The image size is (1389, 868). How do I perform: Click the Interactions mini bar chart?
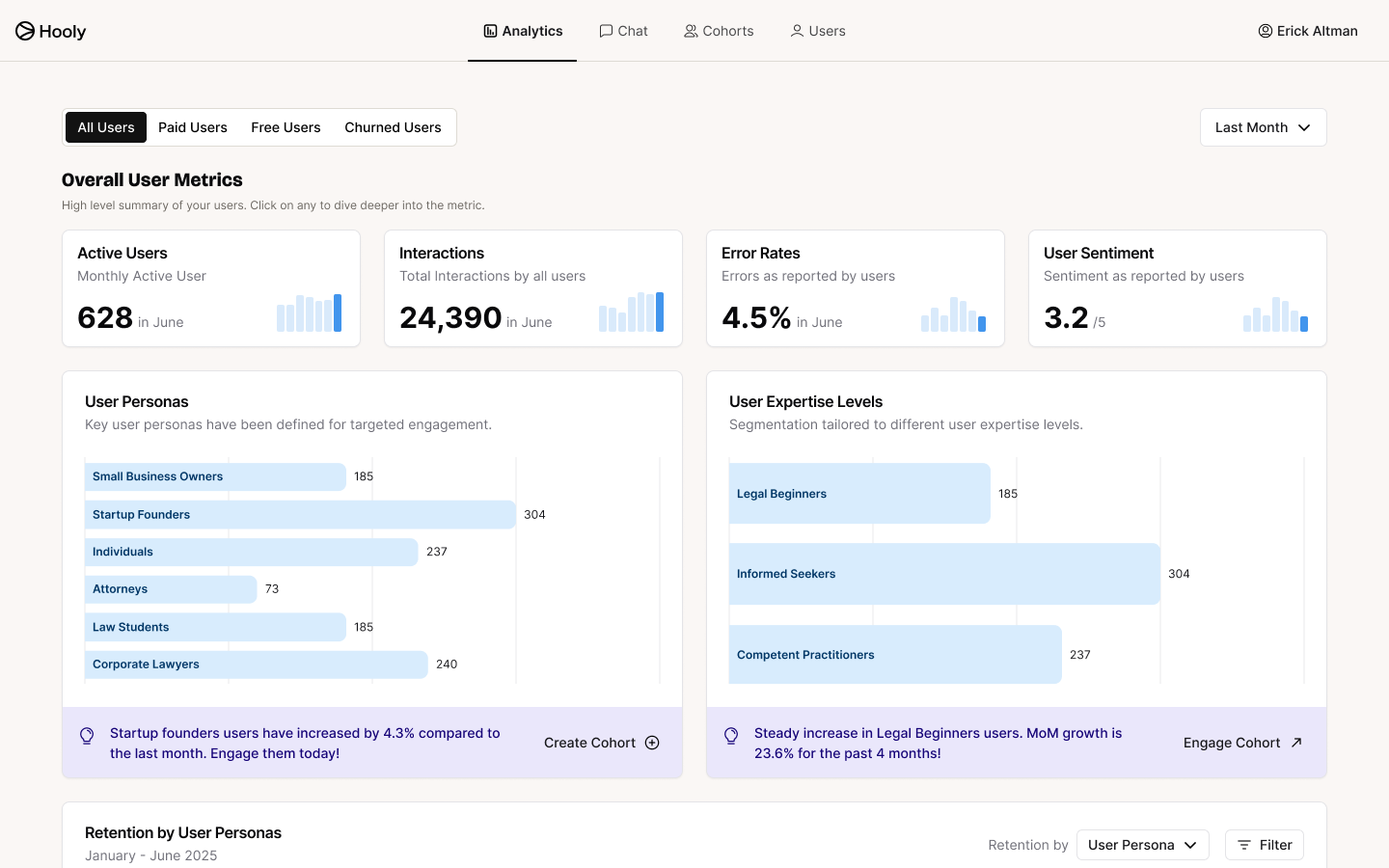631,312
